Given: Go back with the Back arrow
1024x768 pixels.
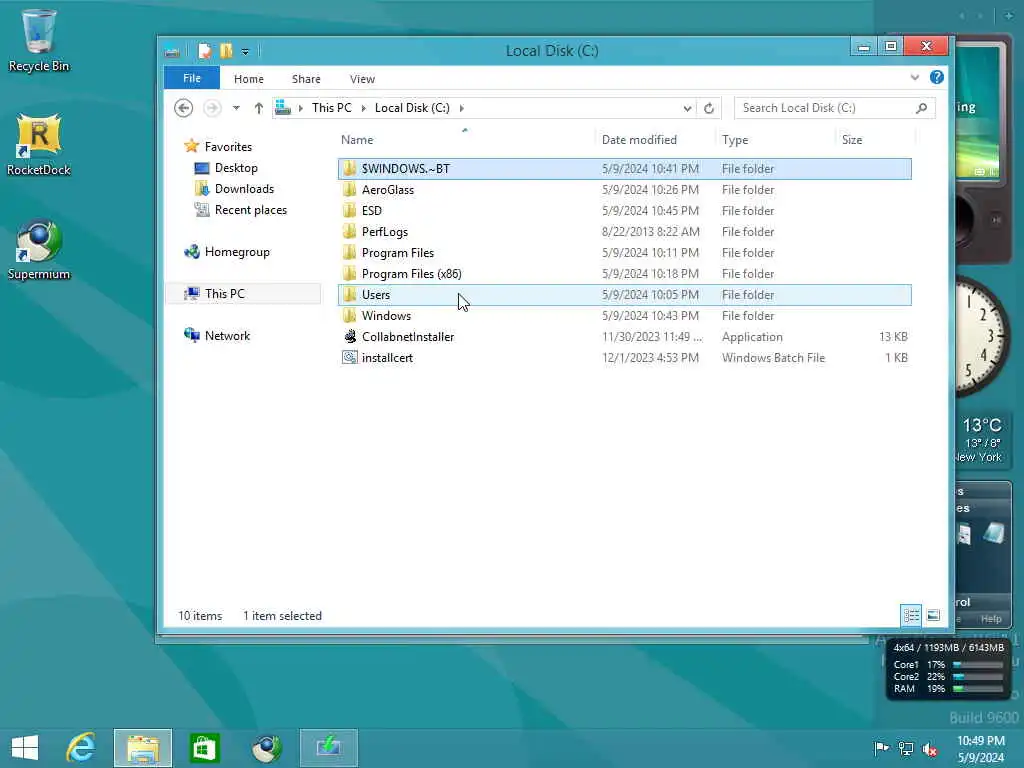Looking at the screenshot, I should click(x=184, y=108).
